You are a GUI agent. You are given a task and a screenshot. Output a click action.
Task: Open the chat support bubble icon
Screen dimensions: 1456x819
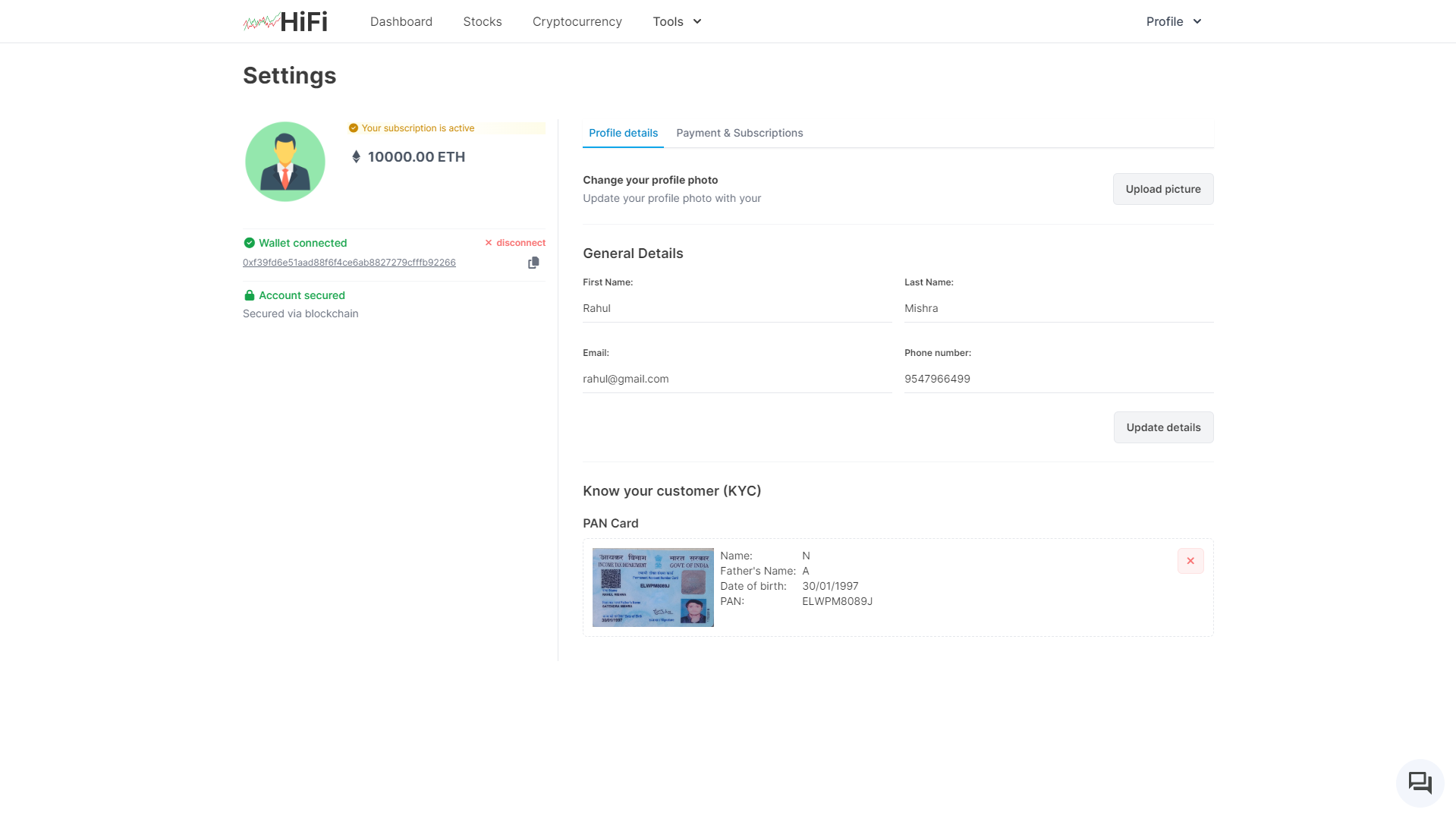pos(1420,783)
